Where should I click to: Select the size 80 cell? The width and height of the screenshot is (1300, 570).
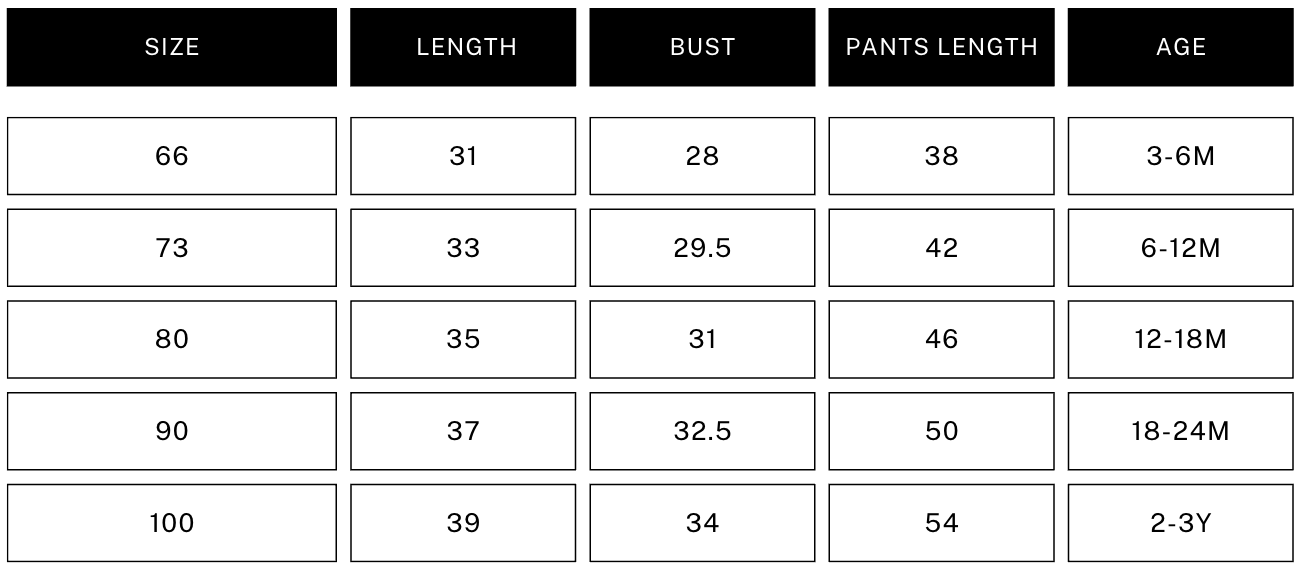172,340
